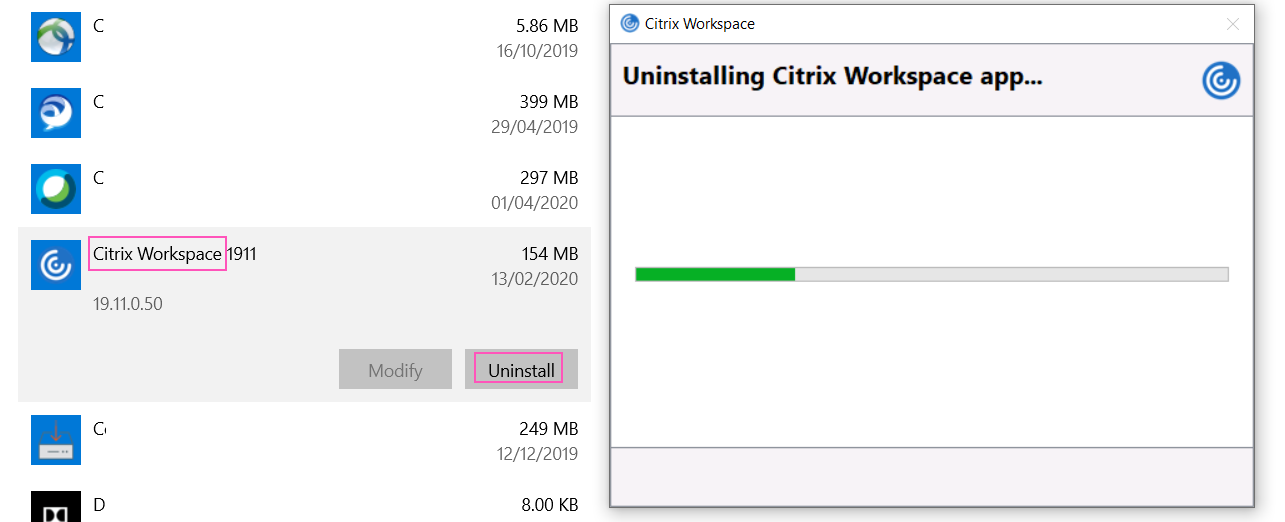Select the app entry dated 29/04/2019
The width and height of the screenshot is (1285, 522).
[305, 114]
